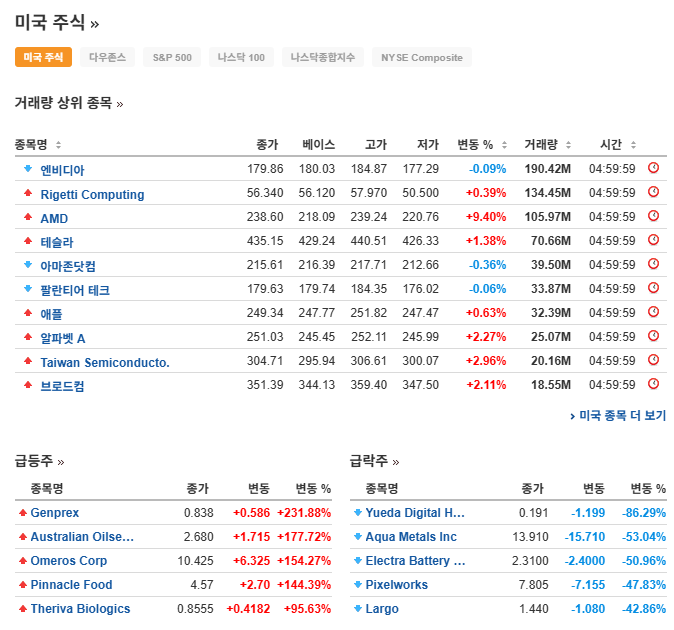Open the Electra Battery ... loser link
Screen dimensions: 674x630
point(415,561)
